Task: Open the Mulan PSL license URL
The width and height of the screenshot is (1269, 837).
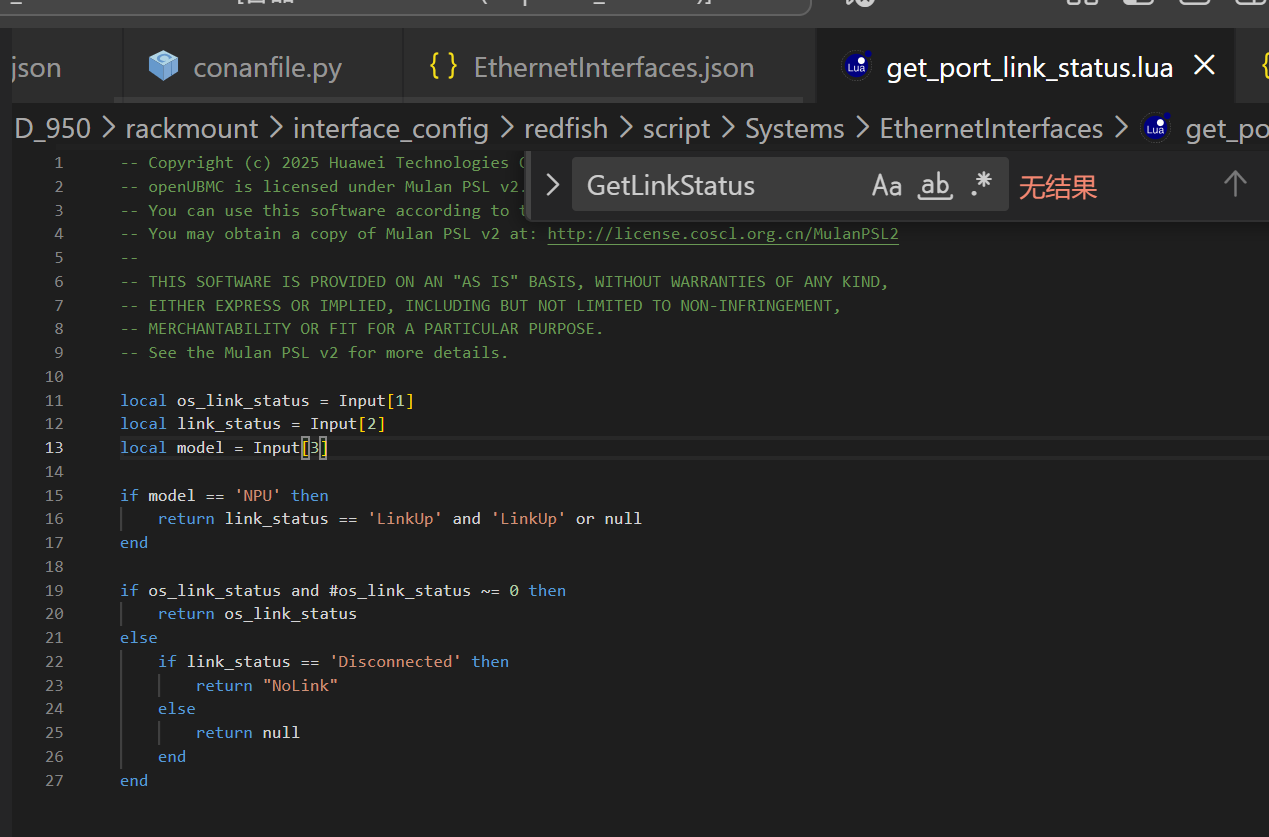Action: (x=722, y=234)
